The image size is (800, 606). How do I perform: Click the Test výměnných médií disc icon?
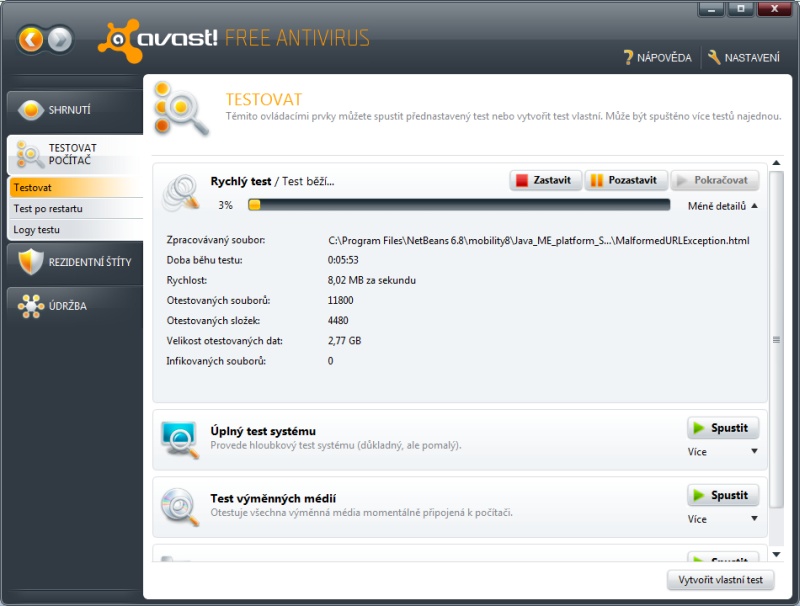coord(180,507)
